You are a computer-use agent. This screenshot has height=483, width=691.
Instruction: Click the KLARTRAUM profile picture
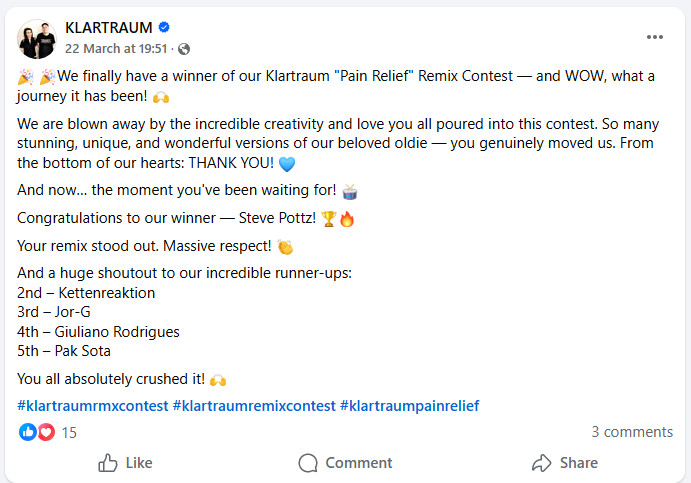tap(36, 38)
